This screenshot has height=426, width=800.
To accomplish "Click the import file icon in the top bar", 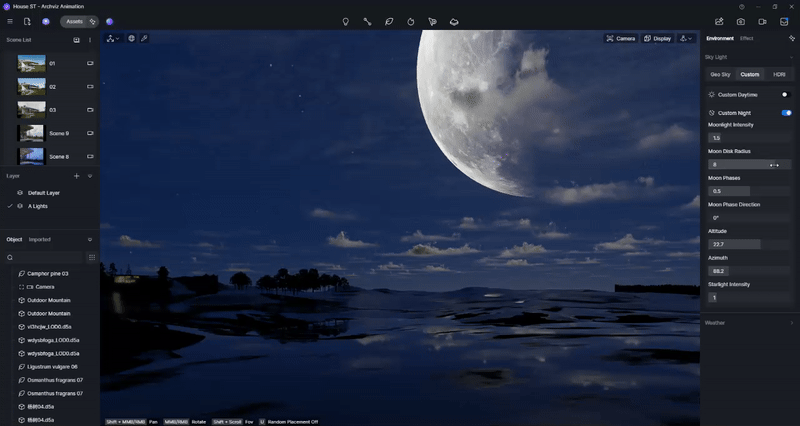I will 27,21.
